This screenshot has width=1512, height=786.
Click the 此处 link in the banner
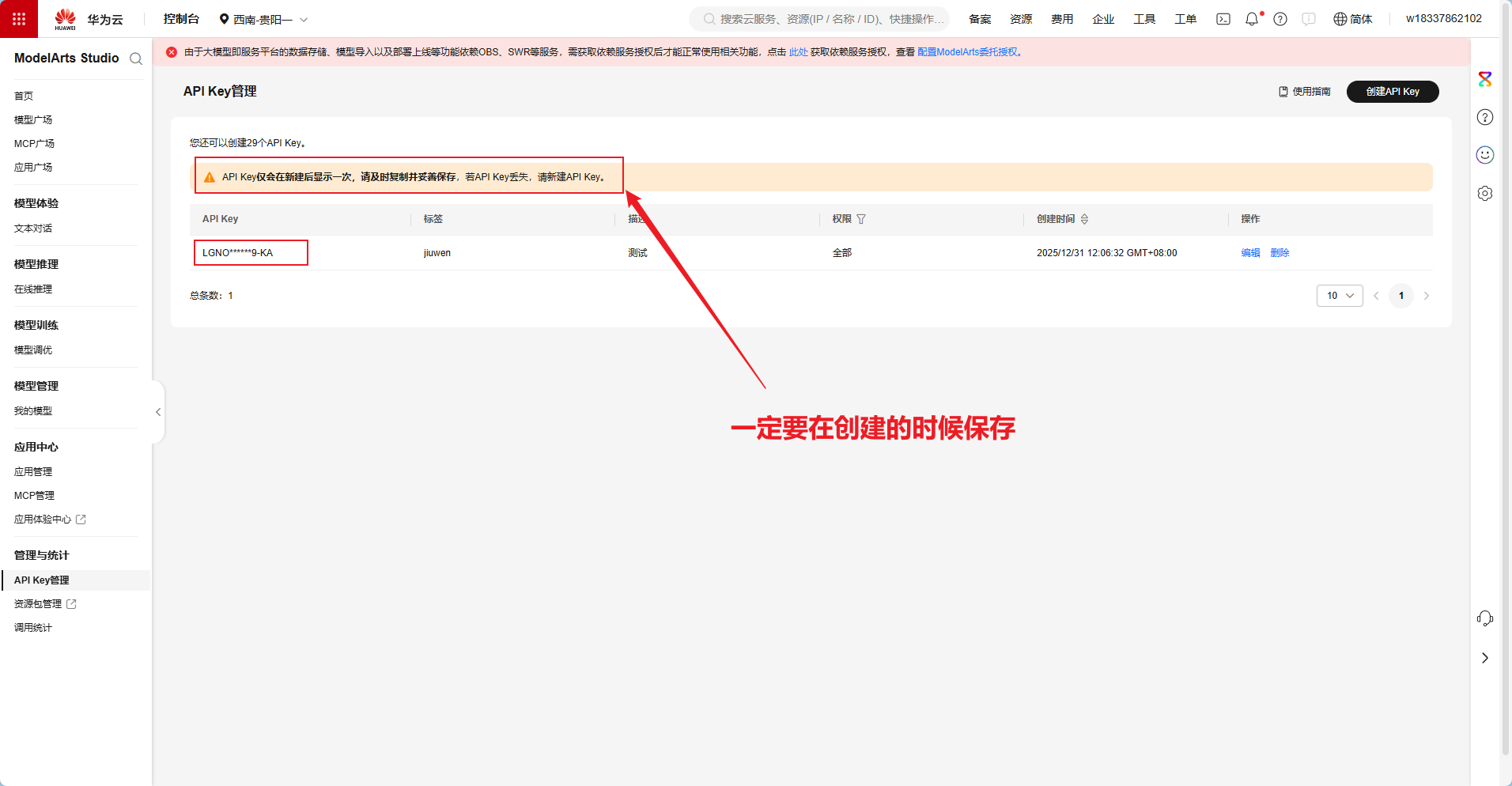click(799, 51)
